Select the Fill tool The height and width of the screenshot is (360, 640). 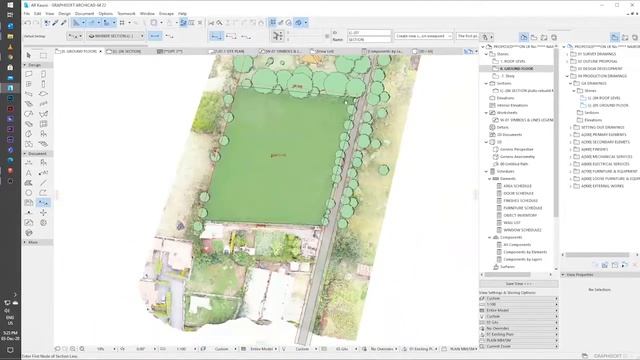pos(29,183)
